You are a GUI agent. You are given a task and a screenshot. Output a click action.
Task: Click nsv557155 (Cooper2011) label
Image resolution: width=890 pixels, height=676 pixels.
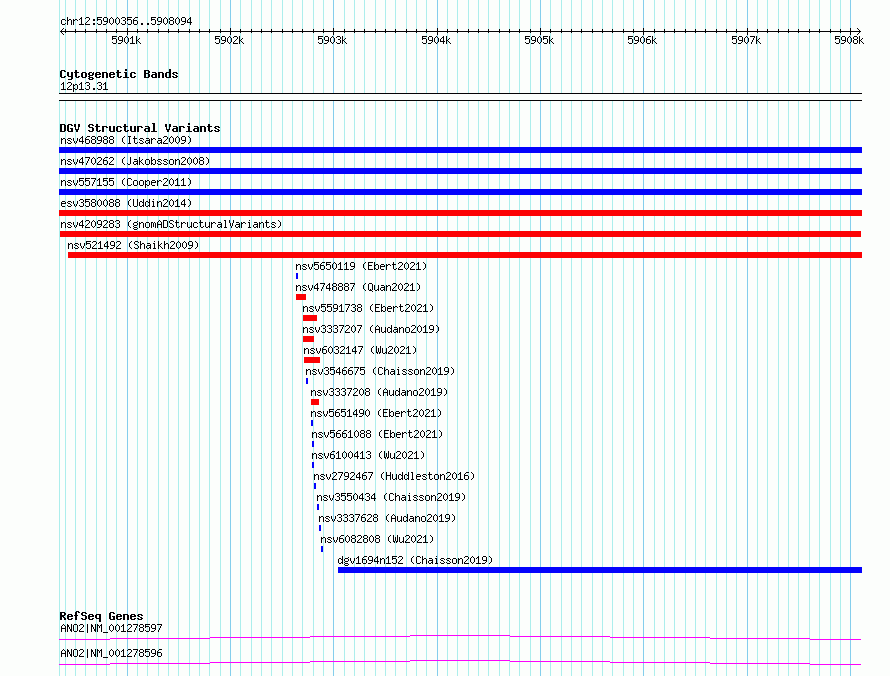click(x=126, y=182)
